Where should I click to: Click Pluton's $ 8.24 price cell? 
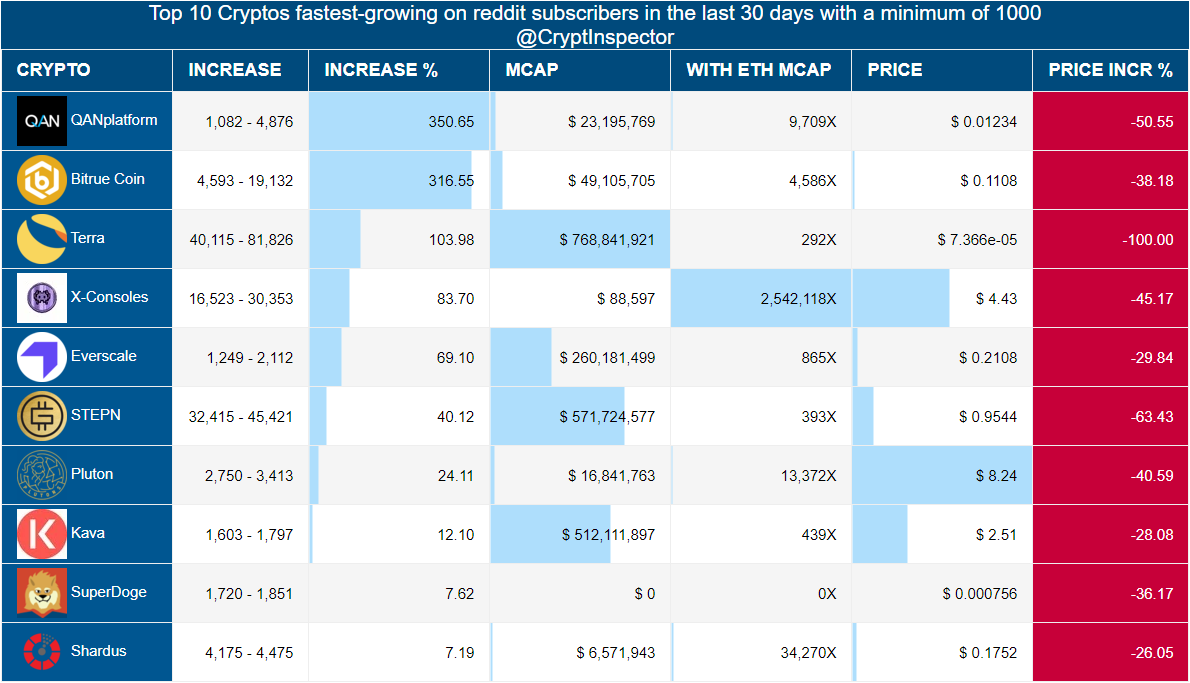(x=942, y=476)
